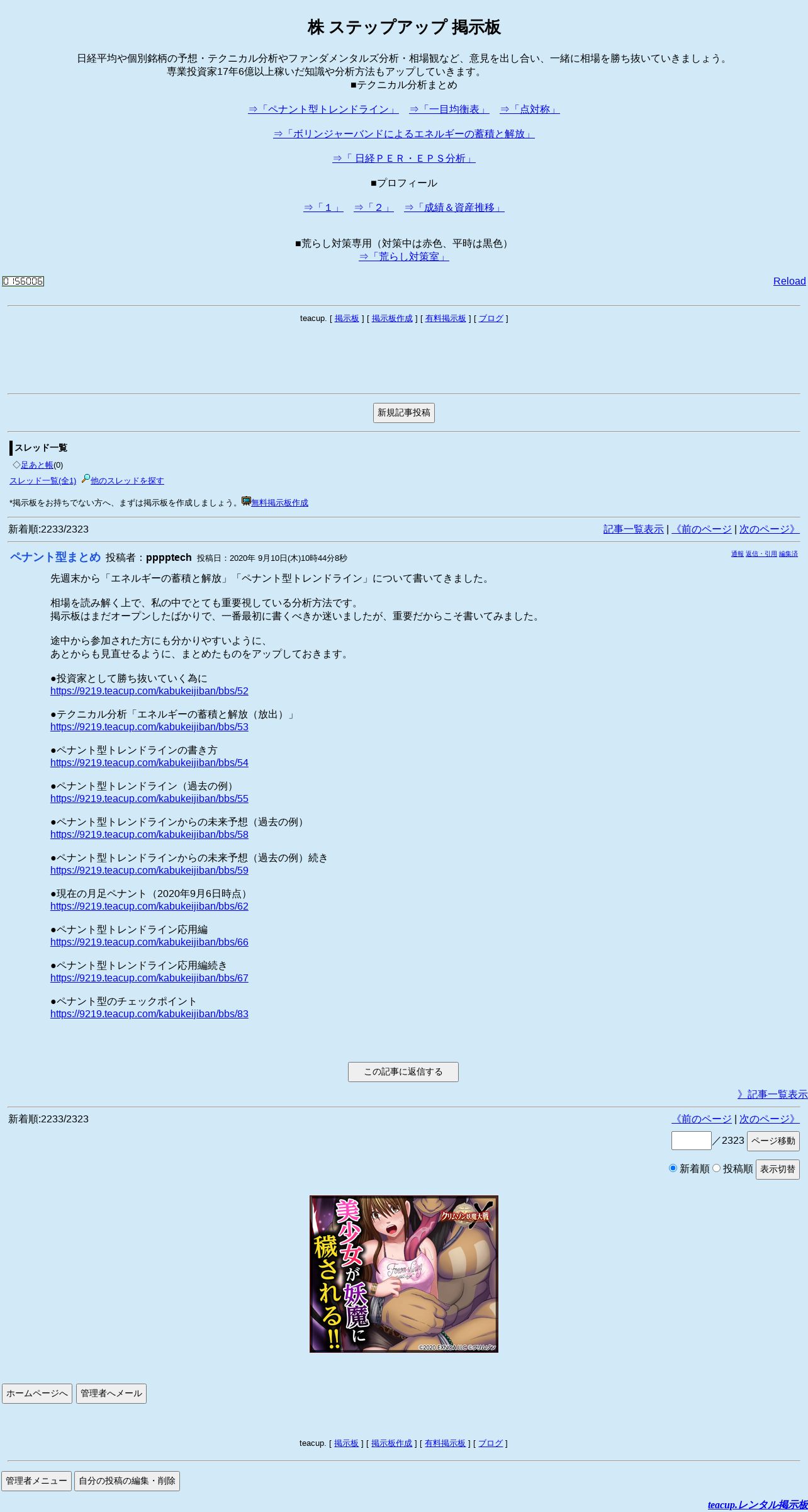The image size is (808, 1512).
Task: Click the 返信・引用 link
Action: click(x=761, y=554)
